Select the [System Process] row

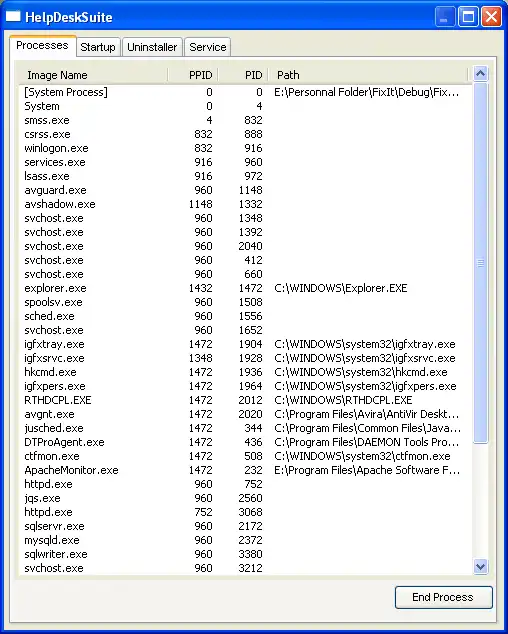[x=245, y=92]
